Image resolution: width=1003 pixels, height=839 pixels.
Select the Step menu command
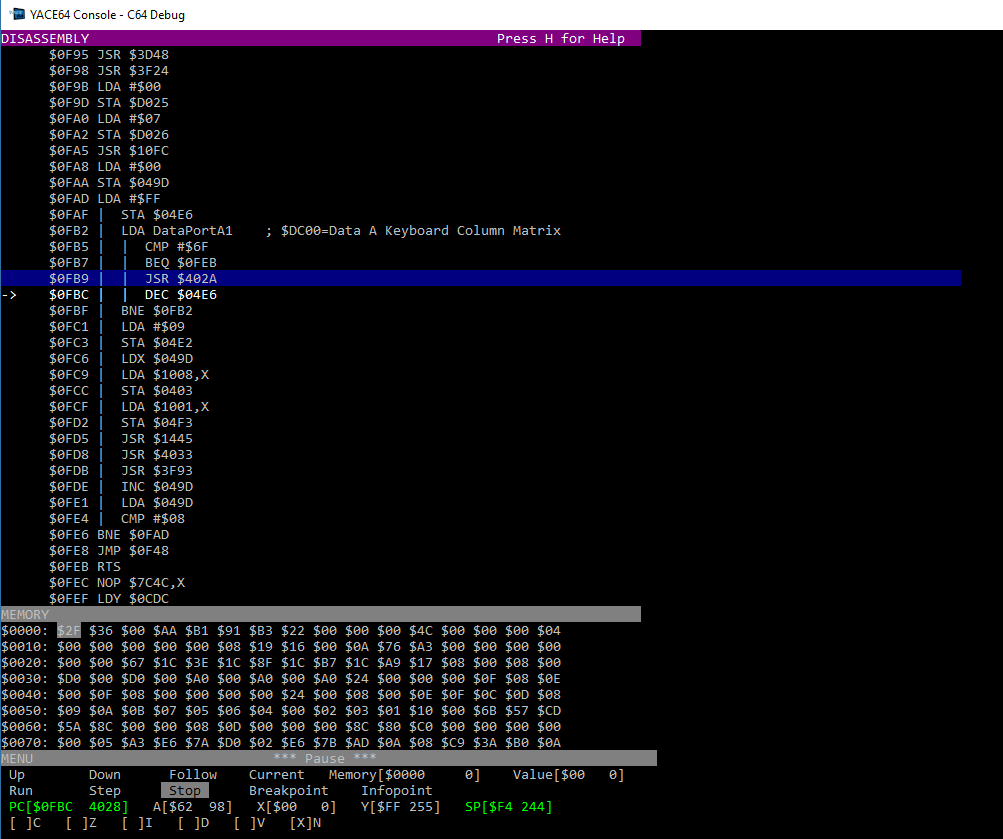(x=105, y=790)
